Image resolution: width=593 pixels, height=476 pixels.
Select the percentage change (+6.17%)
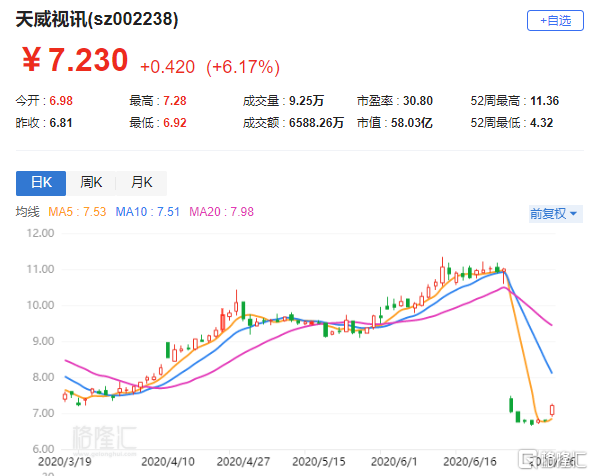[243, 67]
